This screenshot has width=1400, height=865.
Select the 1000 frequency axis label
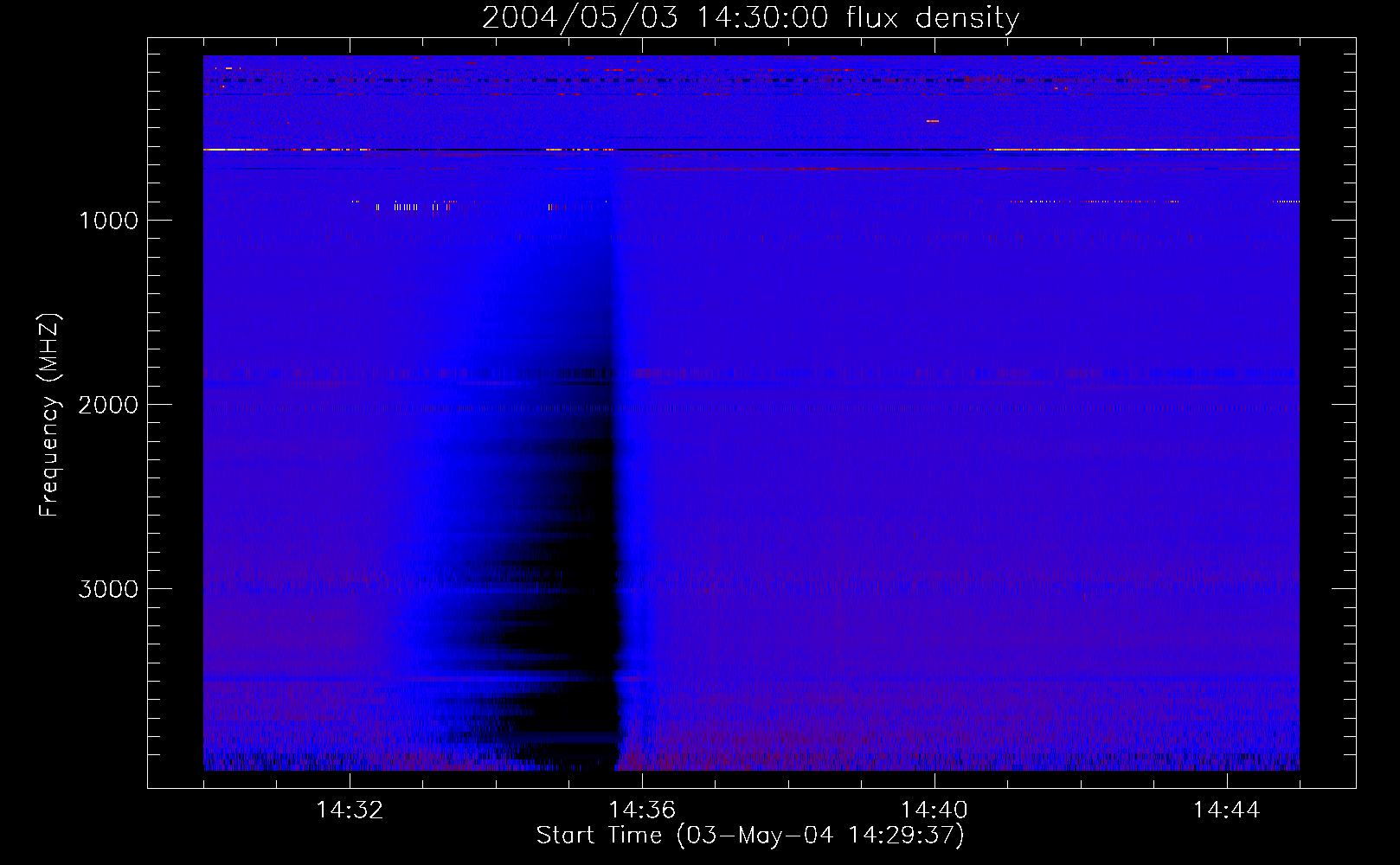pyautogui.click(x=108, y=221)
